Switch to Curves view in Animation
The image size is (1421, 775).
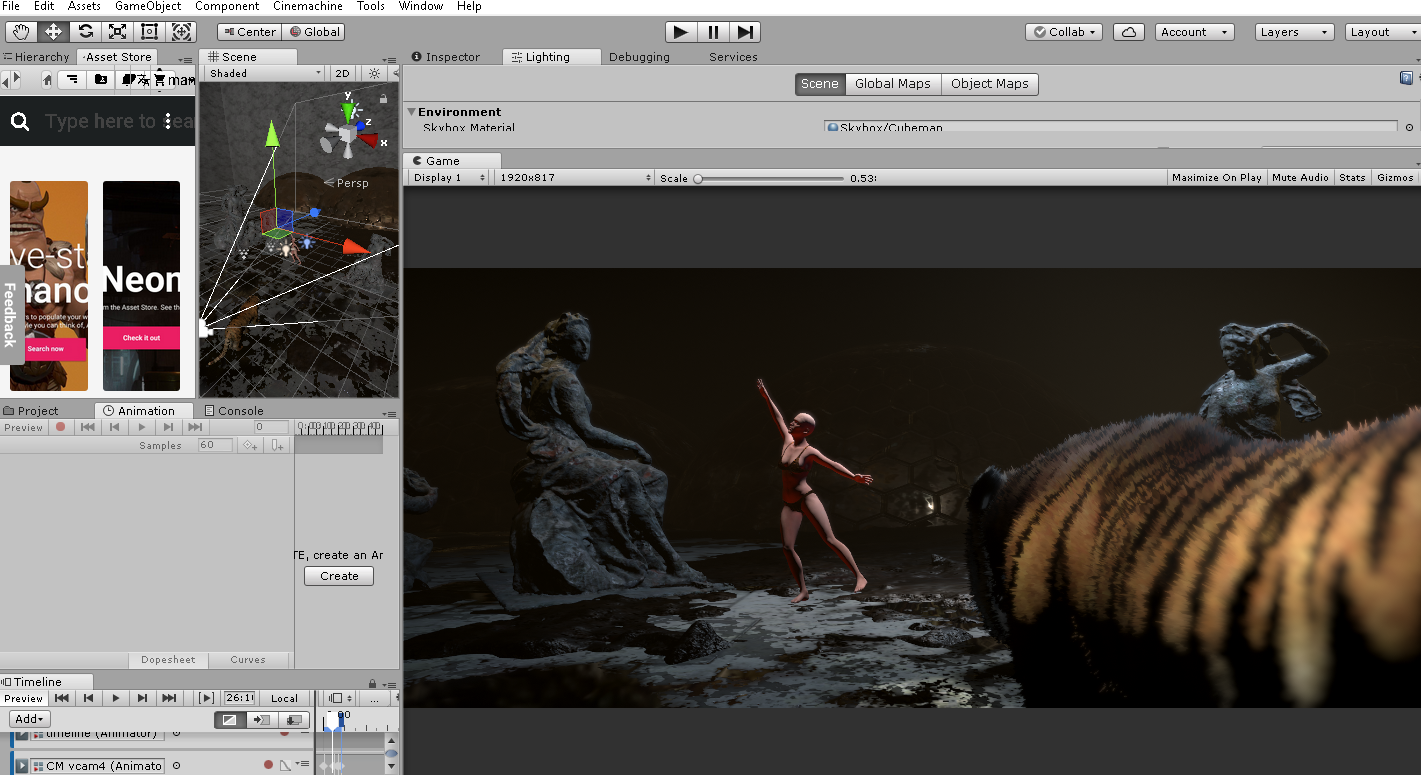coord(248,660)
